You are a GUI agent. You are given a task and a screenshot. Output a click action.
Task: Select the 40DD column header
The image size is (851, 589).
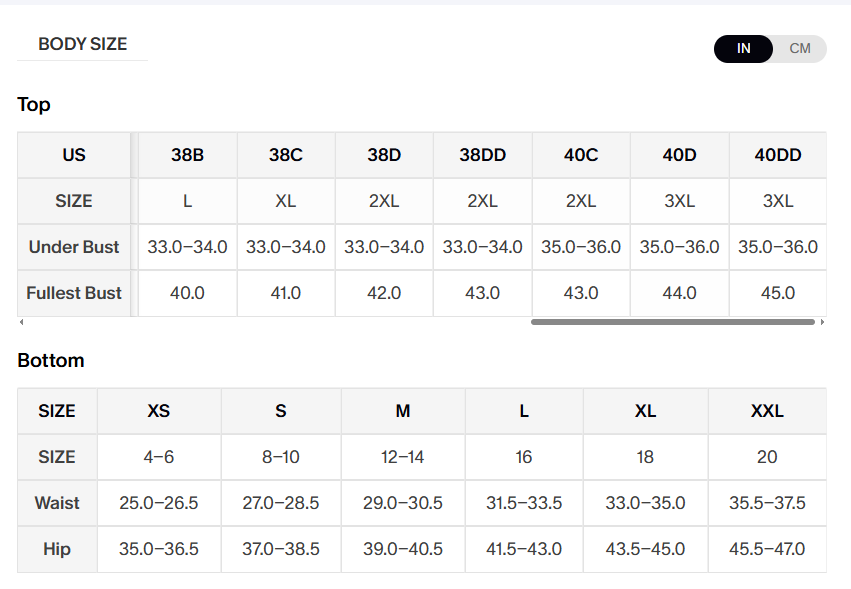coord(778,155)
